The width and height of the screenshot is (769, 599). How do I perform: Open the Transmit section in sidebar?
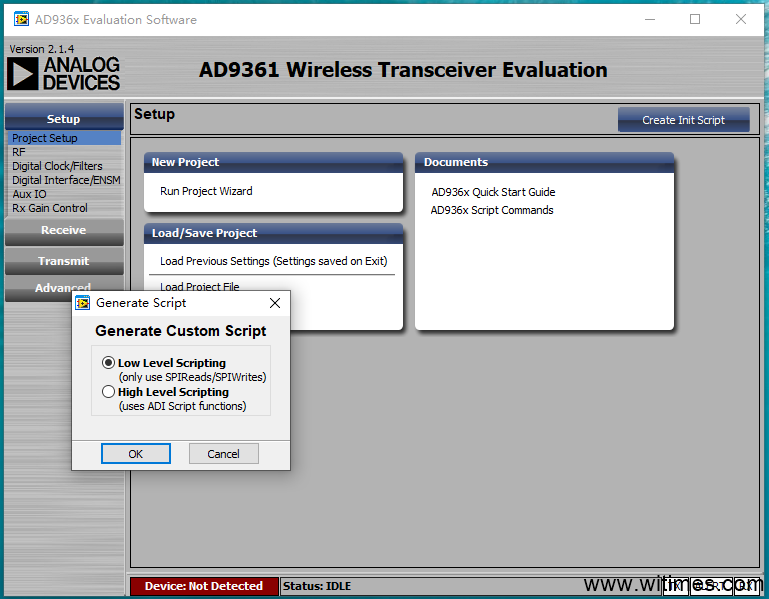click(x=64, y=261)
